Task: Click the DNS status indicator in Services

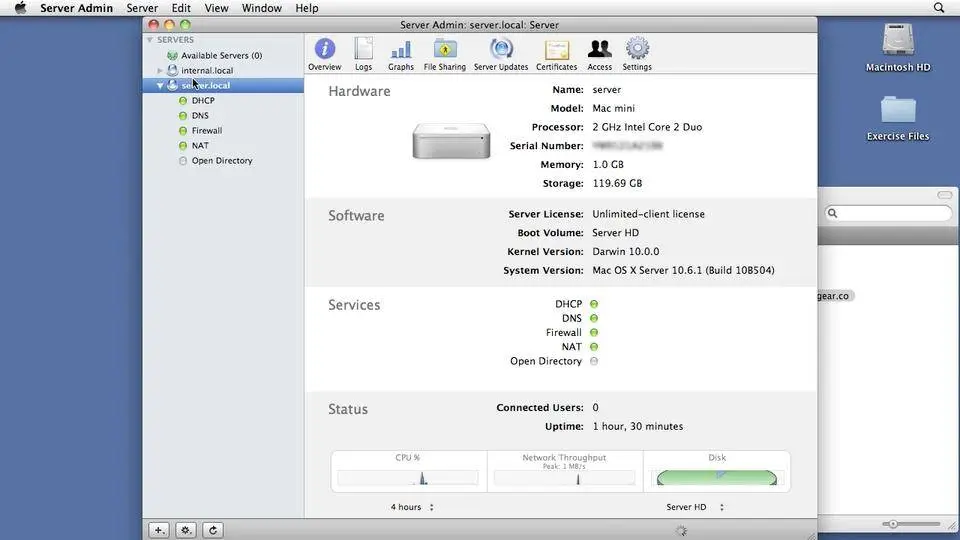Action: tap(594, 318)
